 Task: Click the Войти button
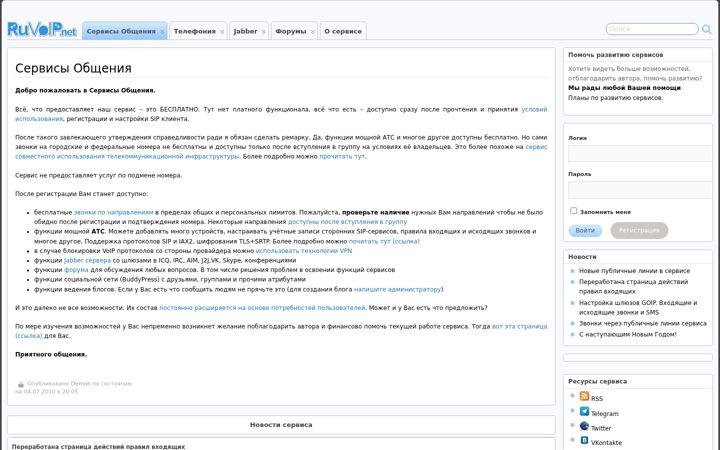pos(585,231)
